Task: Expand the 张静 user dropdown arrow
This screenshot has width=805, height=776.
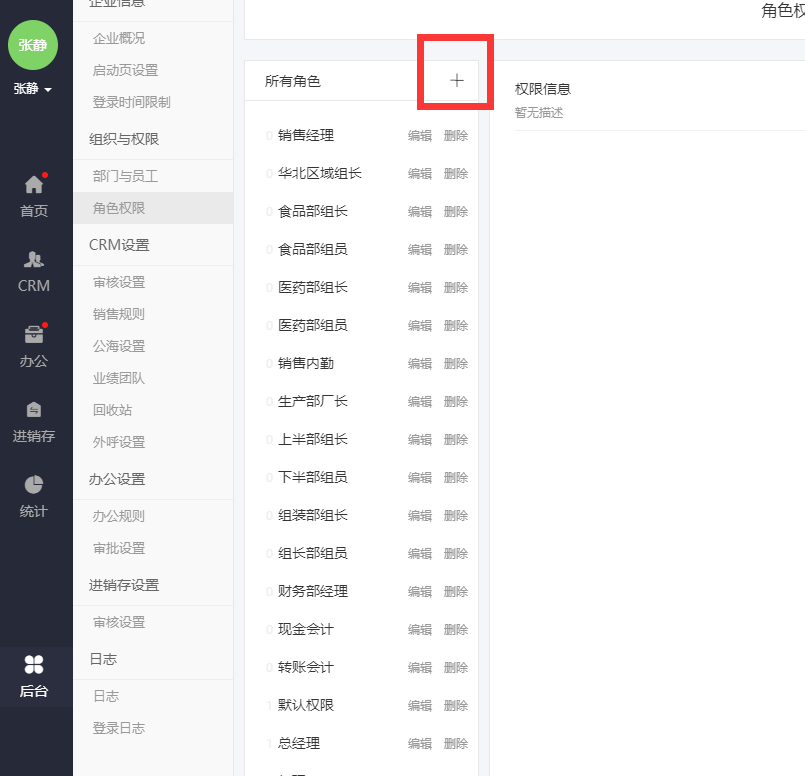Action: click(x=48, y=89)
